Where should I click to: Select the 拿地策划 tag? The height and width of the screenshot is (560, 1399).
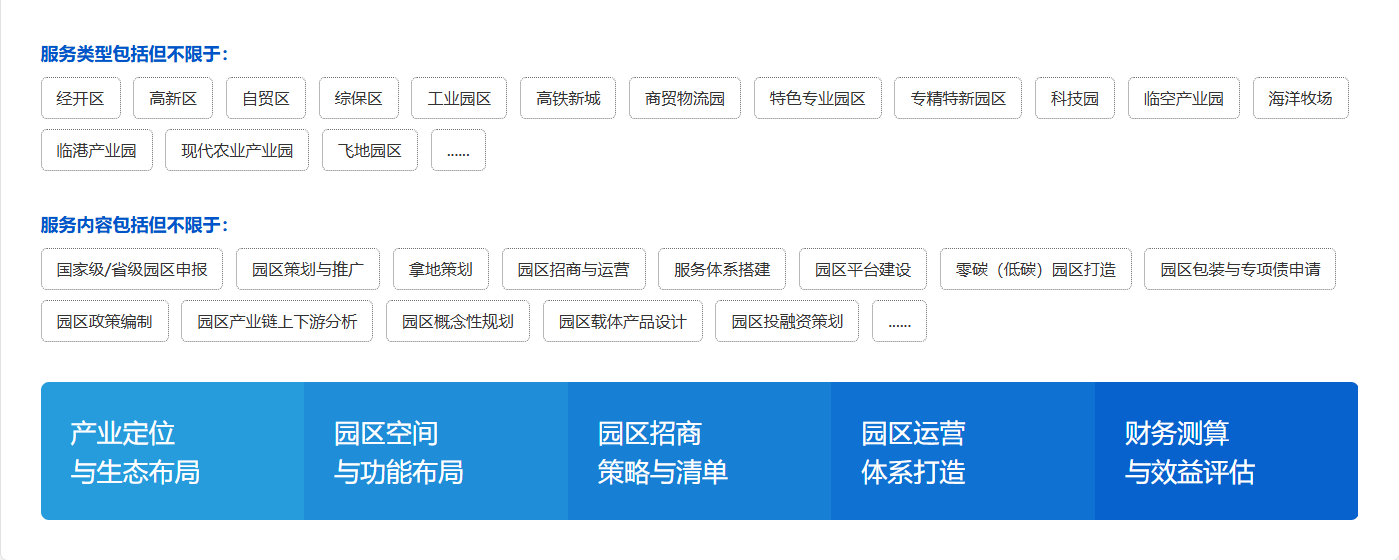tap(441, 269)
